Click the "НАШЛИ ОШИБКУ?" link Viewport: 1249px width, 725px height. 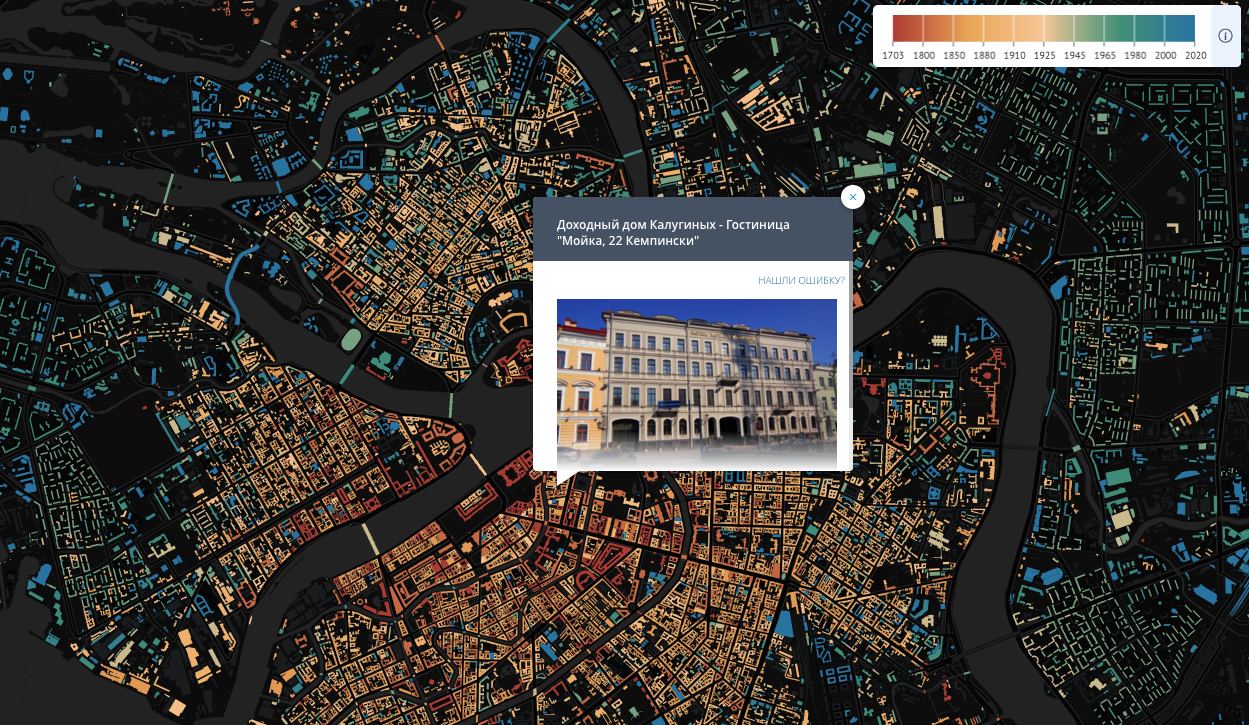click(x=801, y=281)
